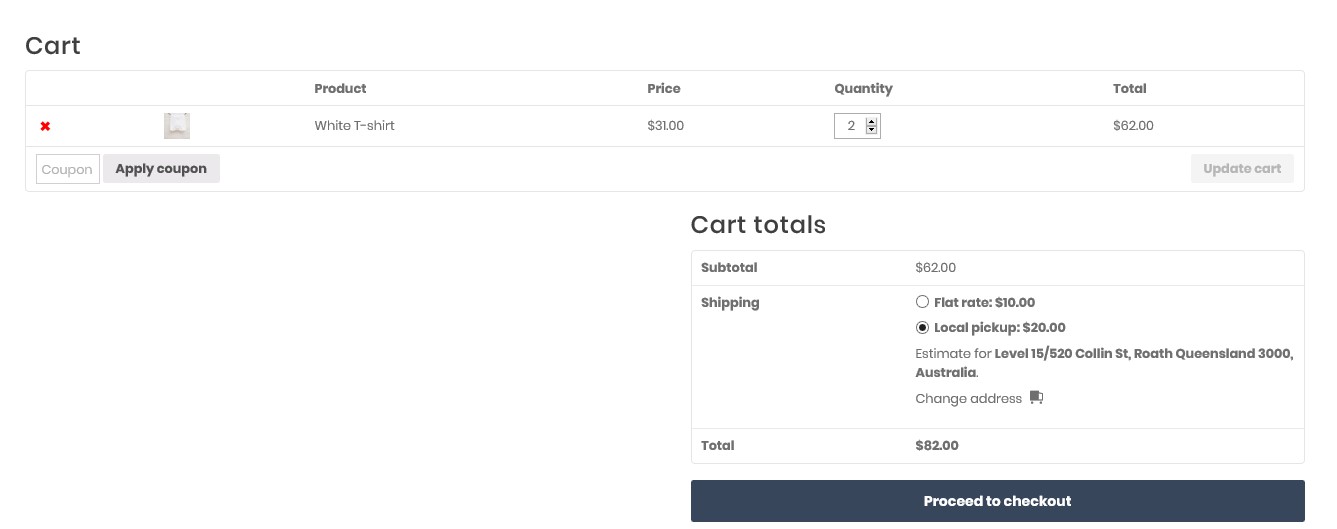Click the Product column header
The height and width of the screenshot is (529, 1337).
pos(340,88)
